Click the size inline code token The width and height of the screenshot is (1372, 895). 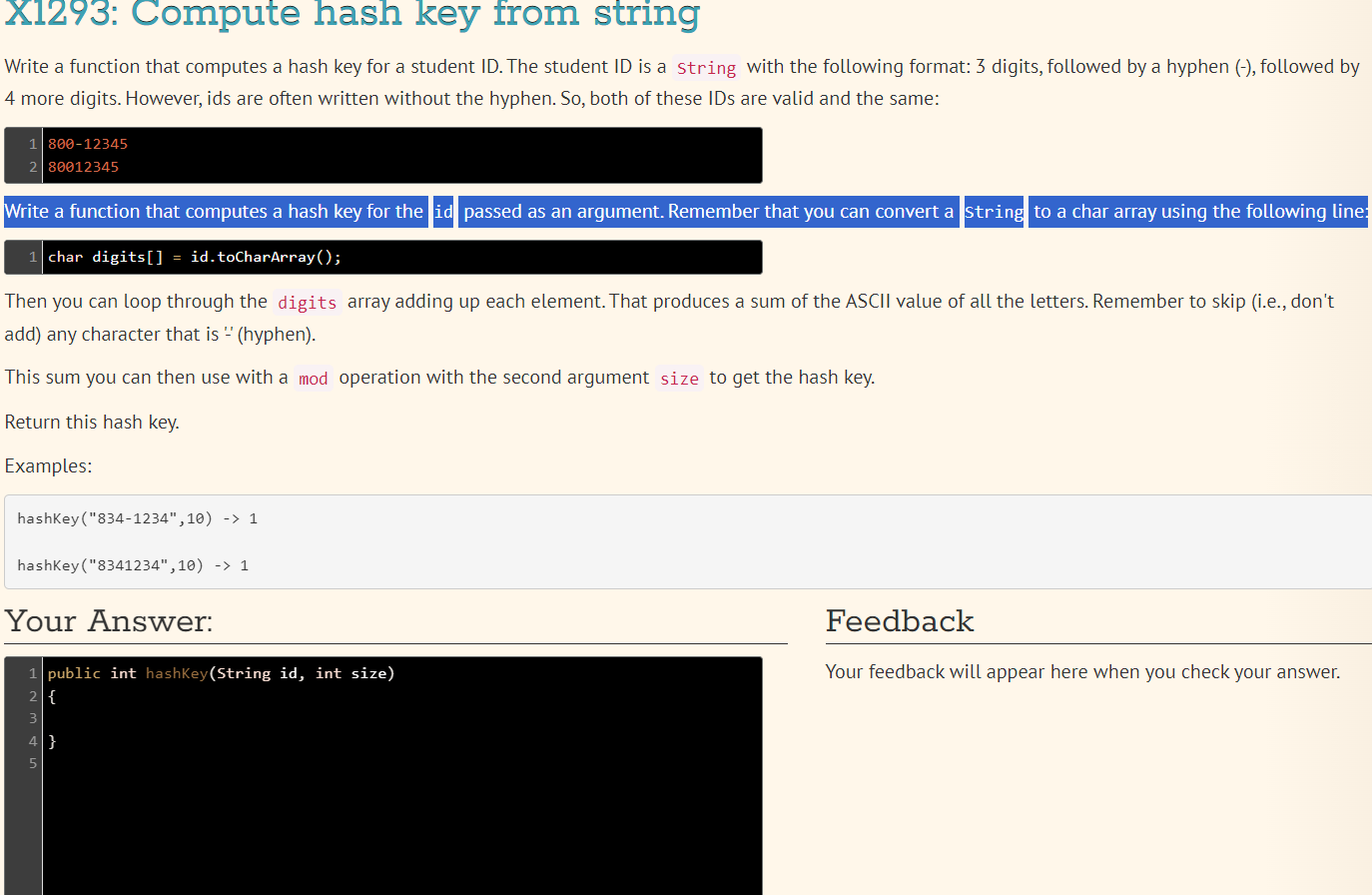pyautogui.click(x=679, y=378)
